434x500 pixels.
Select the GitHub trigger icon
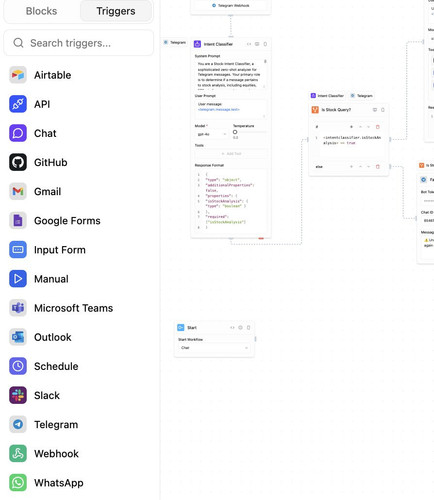click(18, 162)
